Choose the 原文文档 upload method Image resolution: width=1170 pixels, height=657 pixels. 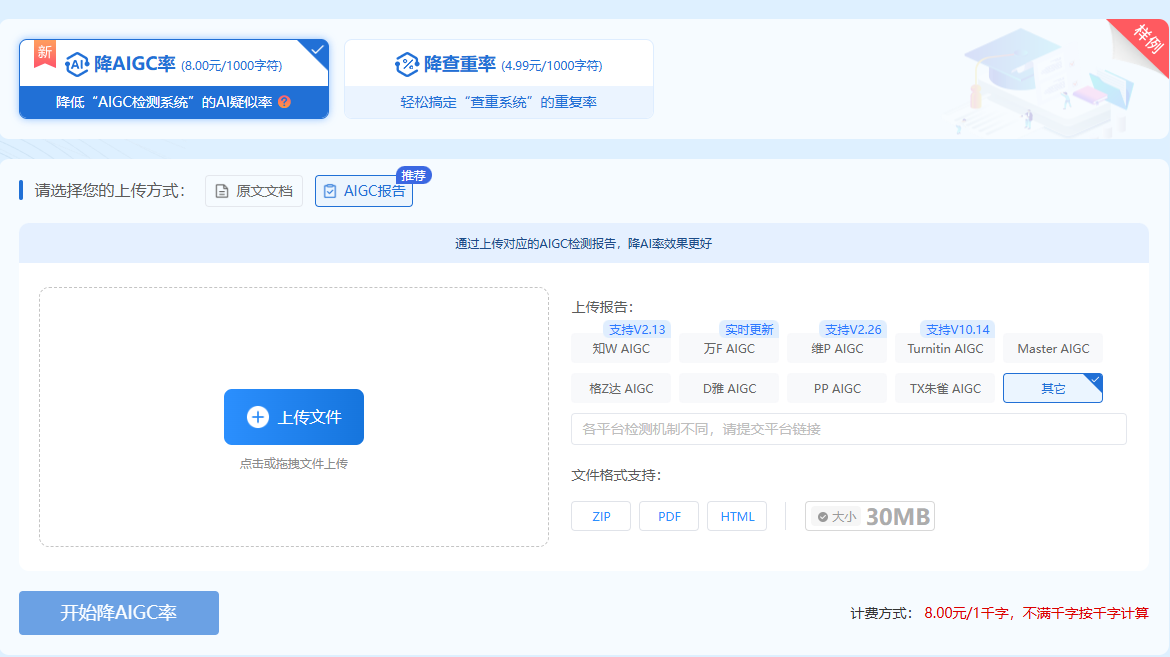(254, 191)
